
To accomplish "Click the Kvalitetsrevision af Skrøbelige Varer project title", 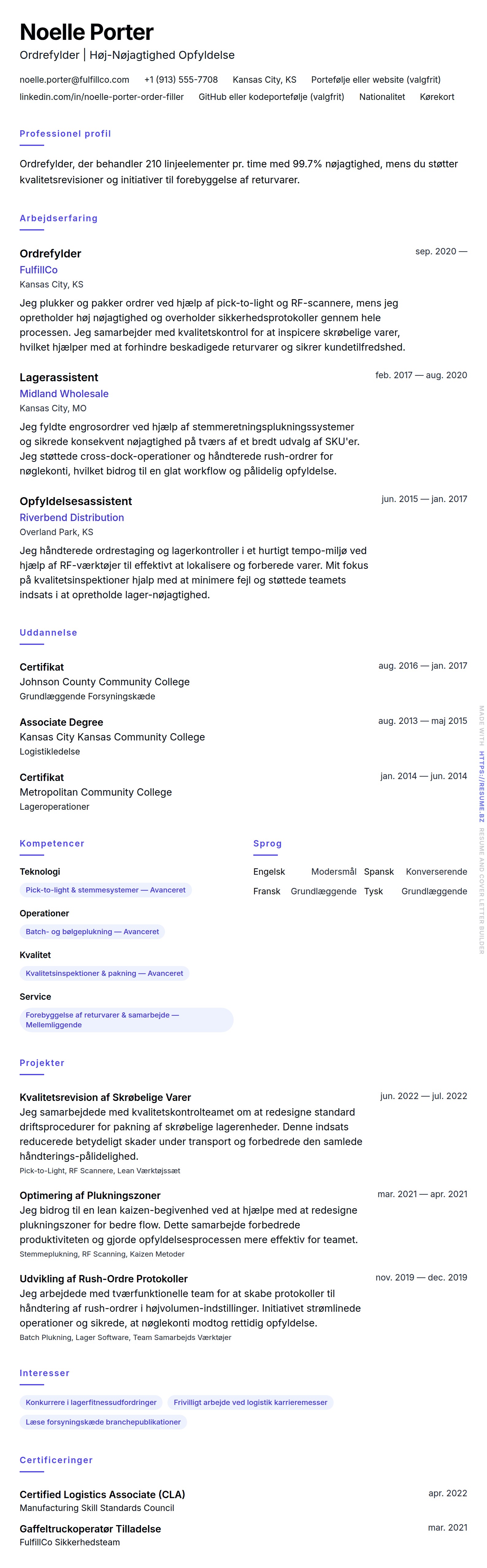I will tap(105, 1098).
